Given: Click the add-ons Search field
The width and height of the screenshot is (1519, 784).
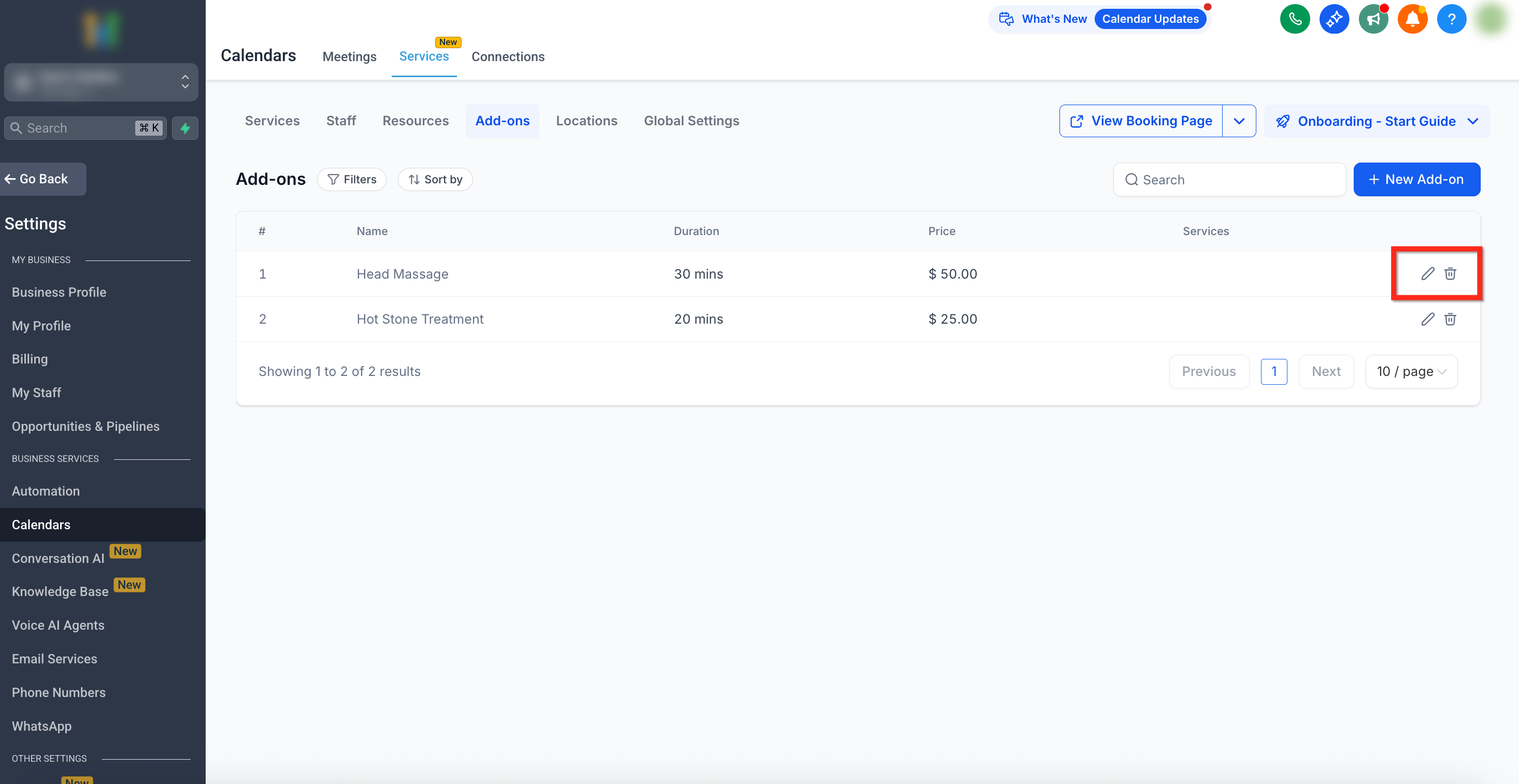Looking at the screenshot, I should tap(1229, 179).
